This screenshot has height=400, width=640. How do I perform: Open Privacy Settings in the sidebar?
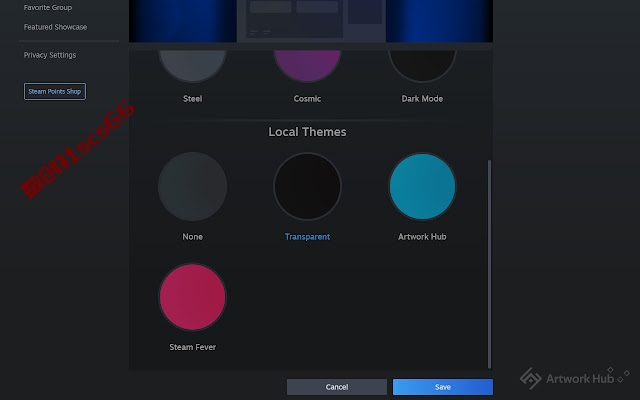click(x=50, y=55)
